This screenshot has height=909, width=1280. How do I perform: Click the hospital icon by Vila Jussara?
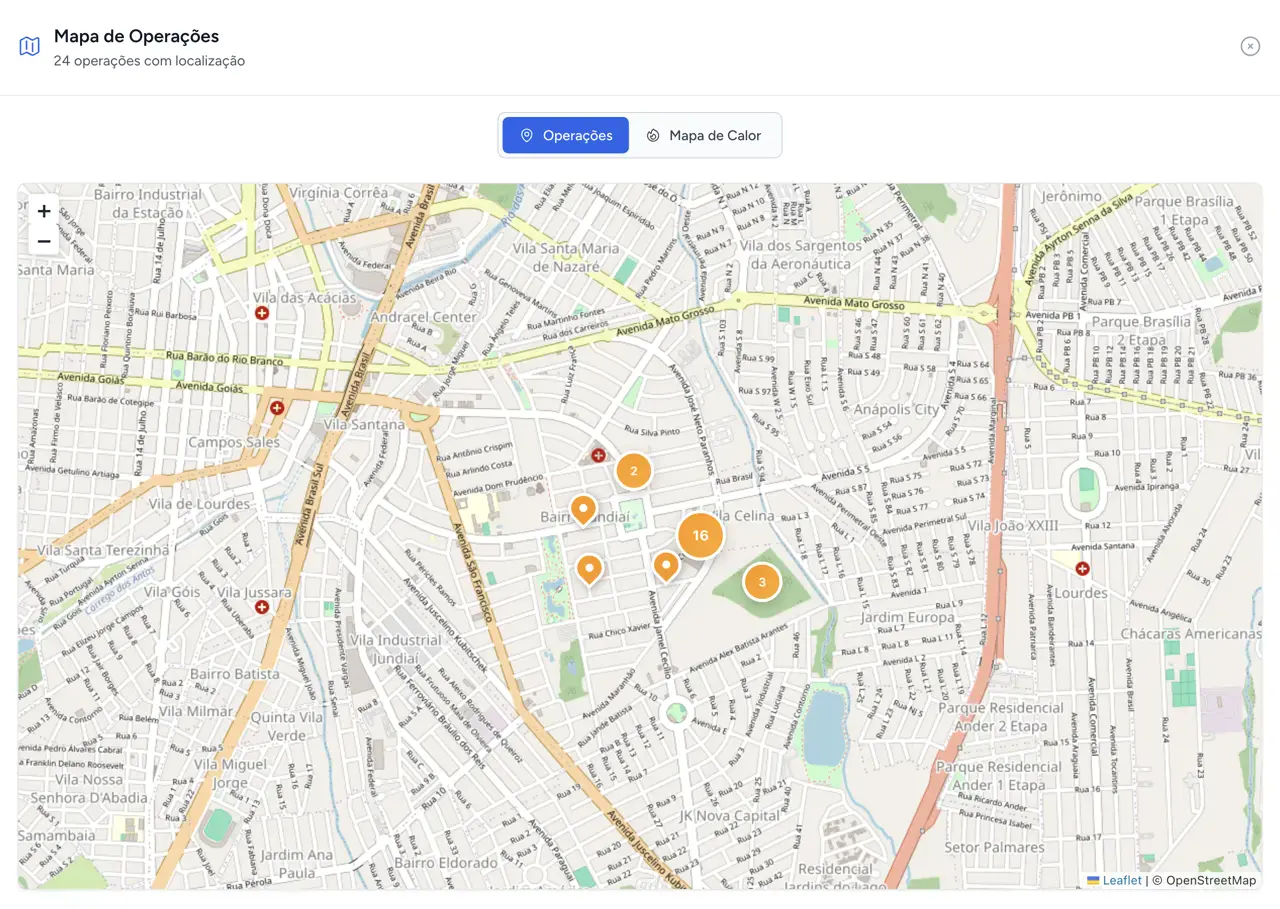262,606
